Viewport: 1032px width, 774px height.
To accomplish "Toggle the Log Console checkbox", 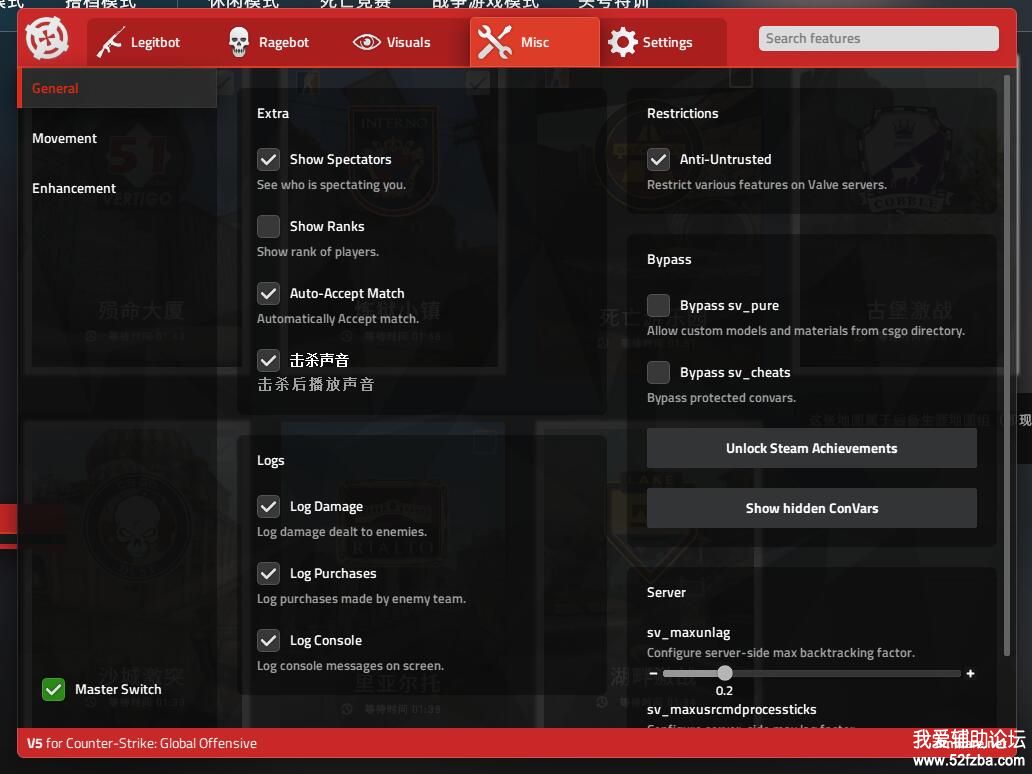I will [269, 640].
